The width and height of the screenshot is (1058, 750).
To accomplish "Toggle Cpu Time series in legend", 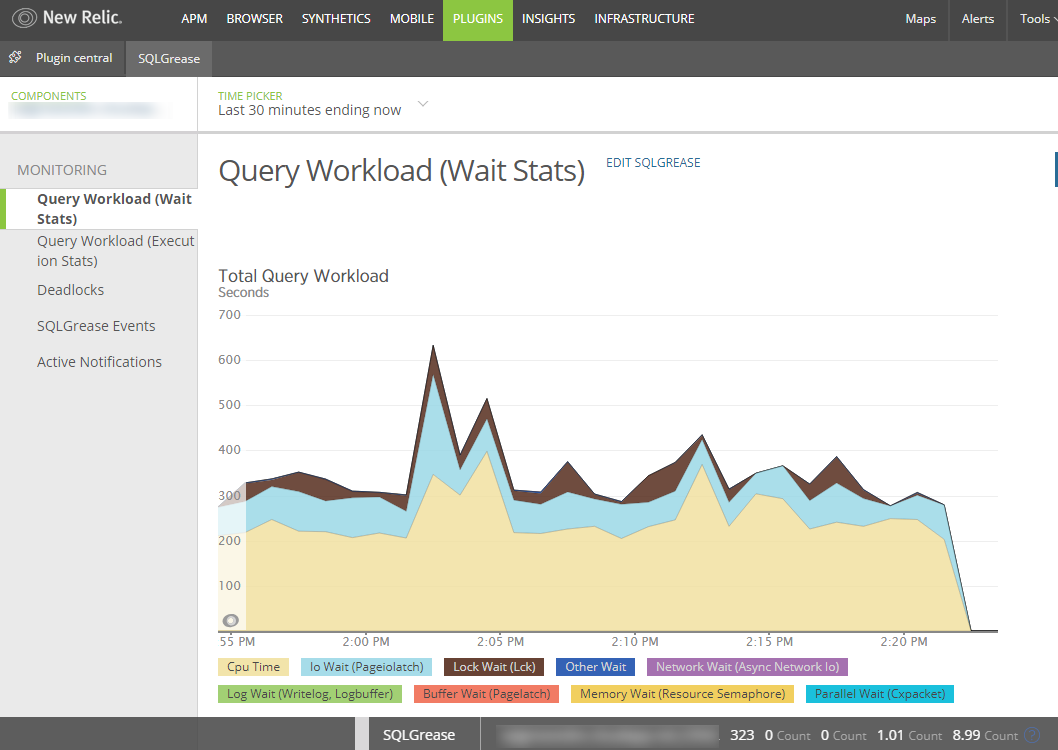I will click(254, 667).
